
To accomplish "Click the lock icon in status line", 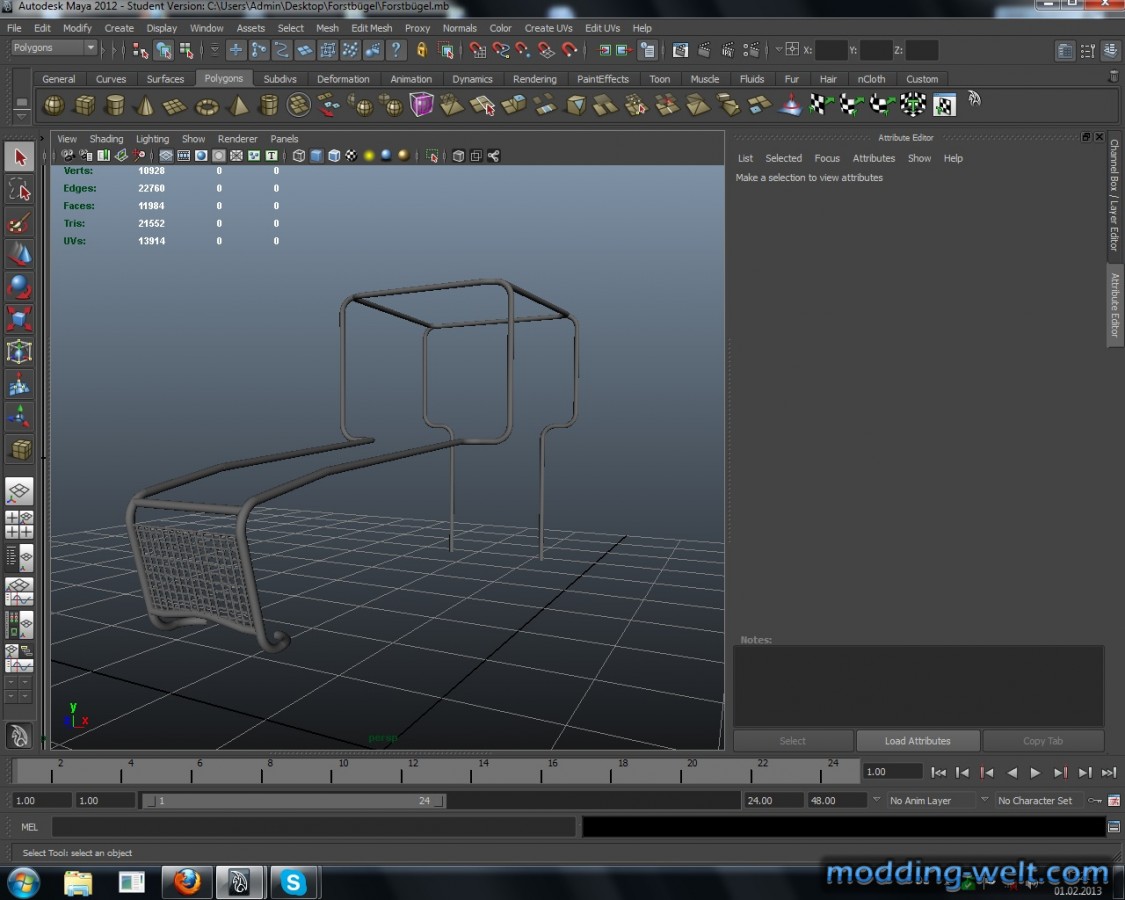I will coord(422,50).
